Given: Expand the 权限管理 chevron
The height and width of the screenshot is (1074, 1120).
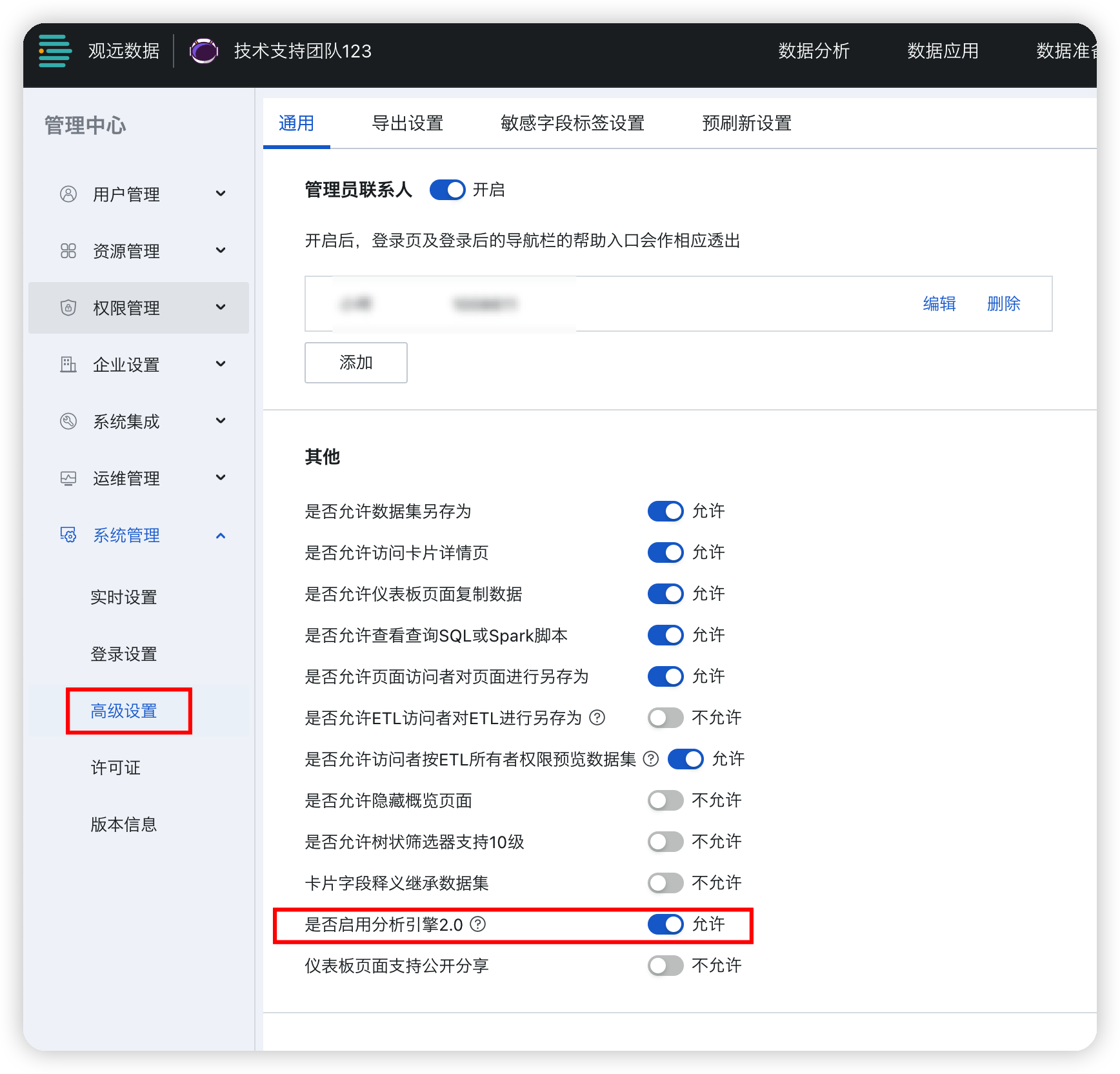Looking at the screenshot, I should pyautogui.click(x=221, y=307).
